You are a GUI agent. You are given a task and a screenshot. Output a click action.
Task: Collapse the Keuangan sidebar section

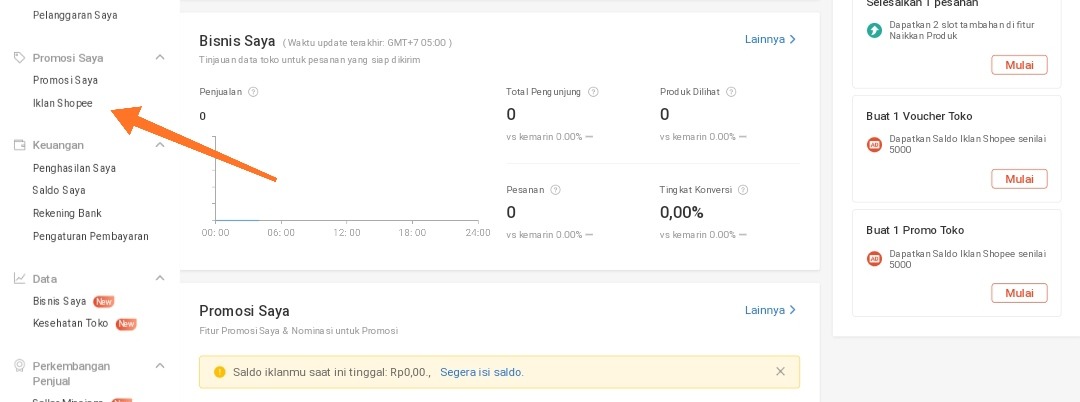pos(160,145)
